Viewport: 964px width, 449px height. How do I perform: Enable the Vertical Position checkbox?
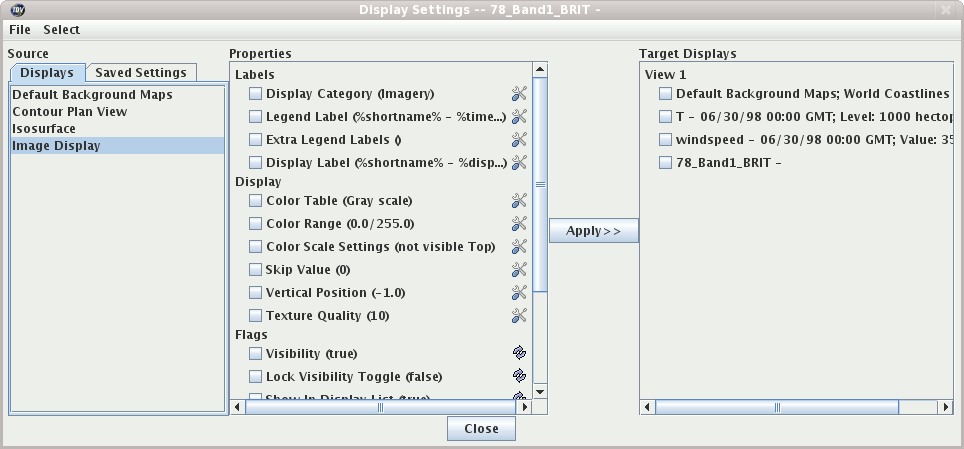256,293
